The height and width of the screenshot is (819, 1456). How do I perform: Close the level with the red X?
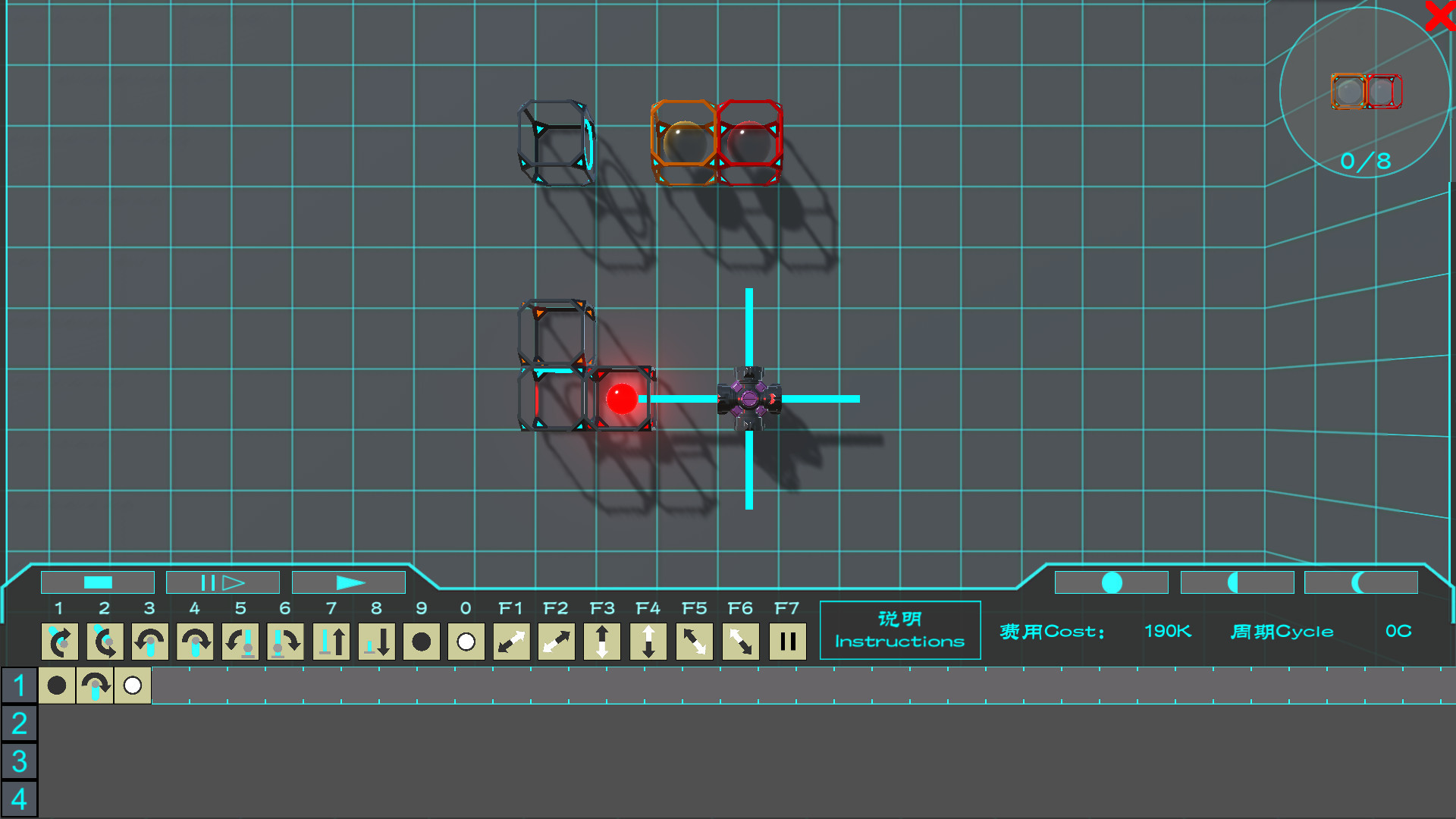[x=1440, y=15]
